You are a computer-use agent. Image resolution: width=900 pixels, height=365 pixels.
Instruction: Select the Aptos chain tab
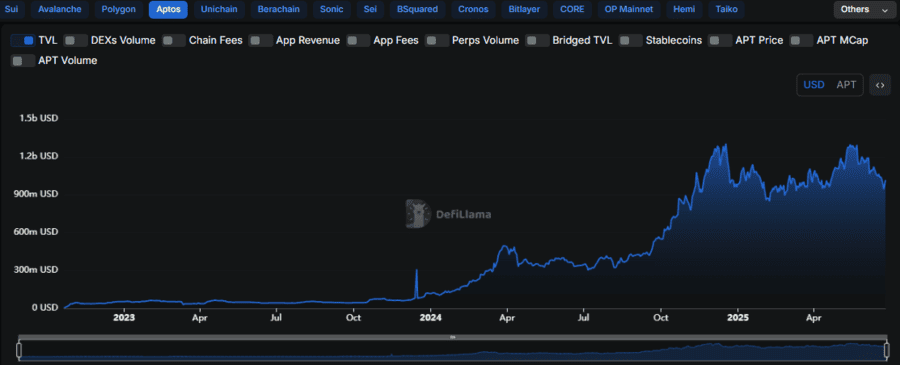tap(168, 10)
